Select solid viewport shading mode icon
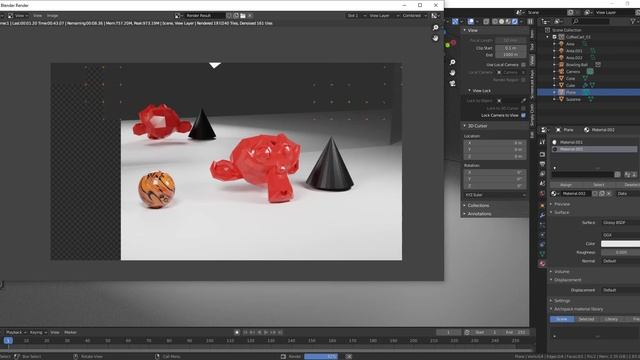Screen dimensions: 640x360 (502, 22)
